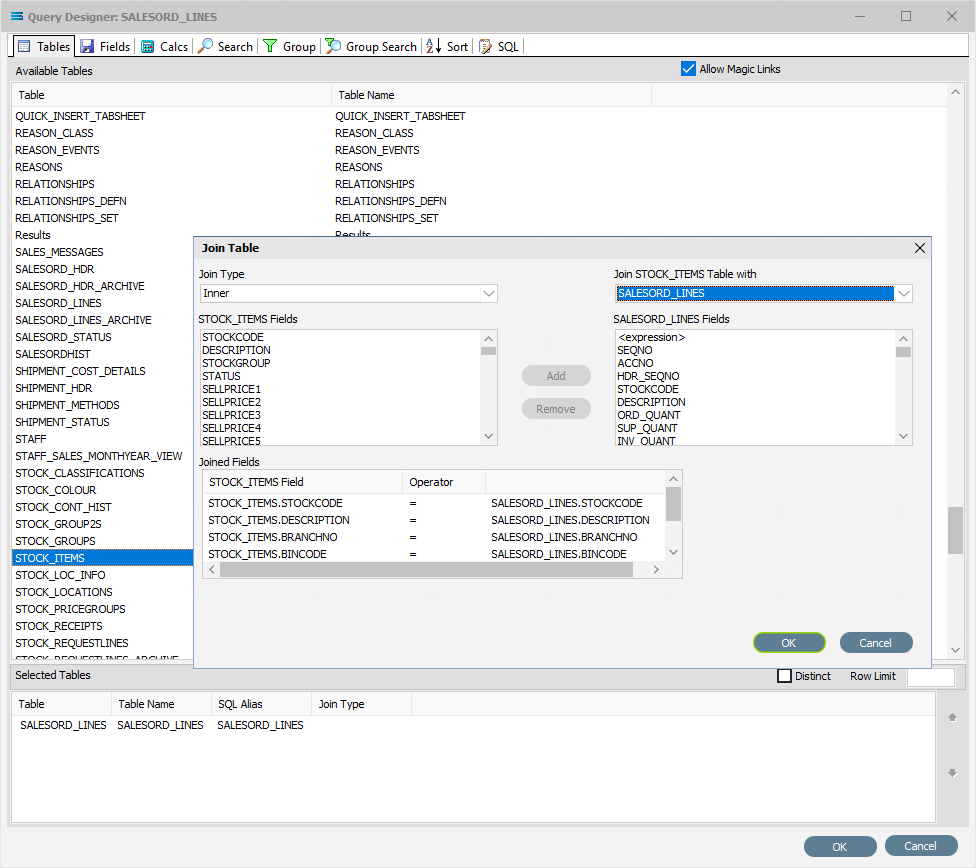The image size is (976, 868).
Task: Open the Join STOCK_ITEMS Table with dropdown
Action: pyautogui.click(x=904, y=293)
